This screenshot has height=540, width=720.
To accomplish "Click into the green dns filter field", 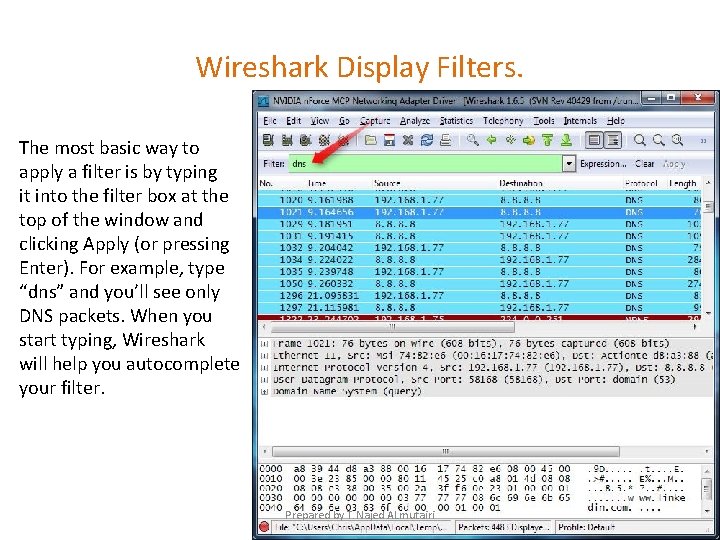I will (x=425, y=163).
